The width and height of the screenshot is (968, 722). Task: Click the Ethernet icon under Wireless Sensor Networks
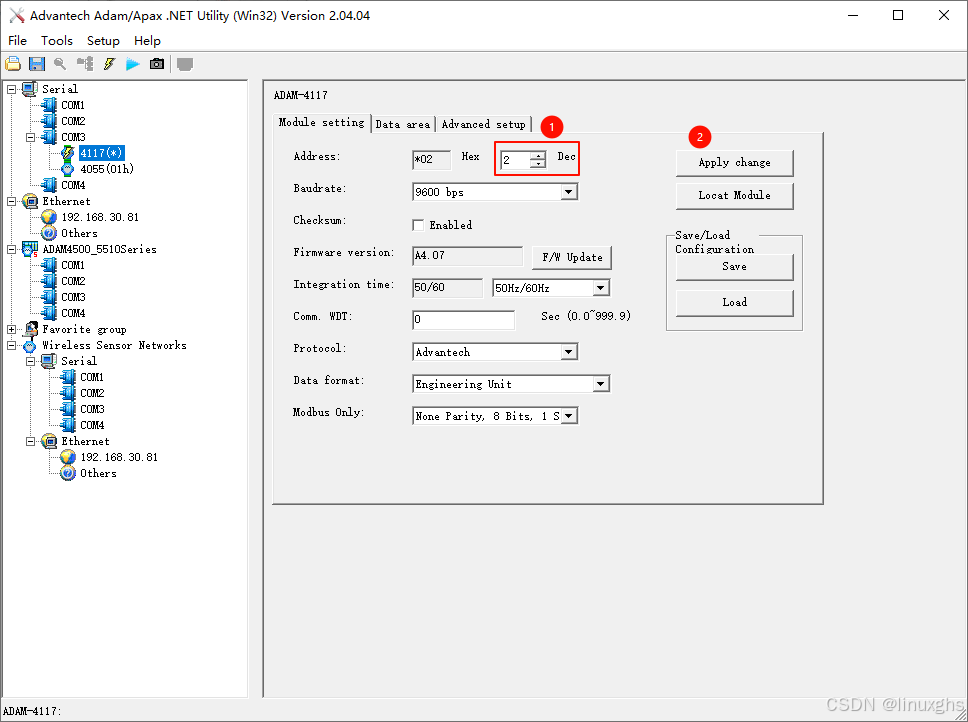[49, 441]
